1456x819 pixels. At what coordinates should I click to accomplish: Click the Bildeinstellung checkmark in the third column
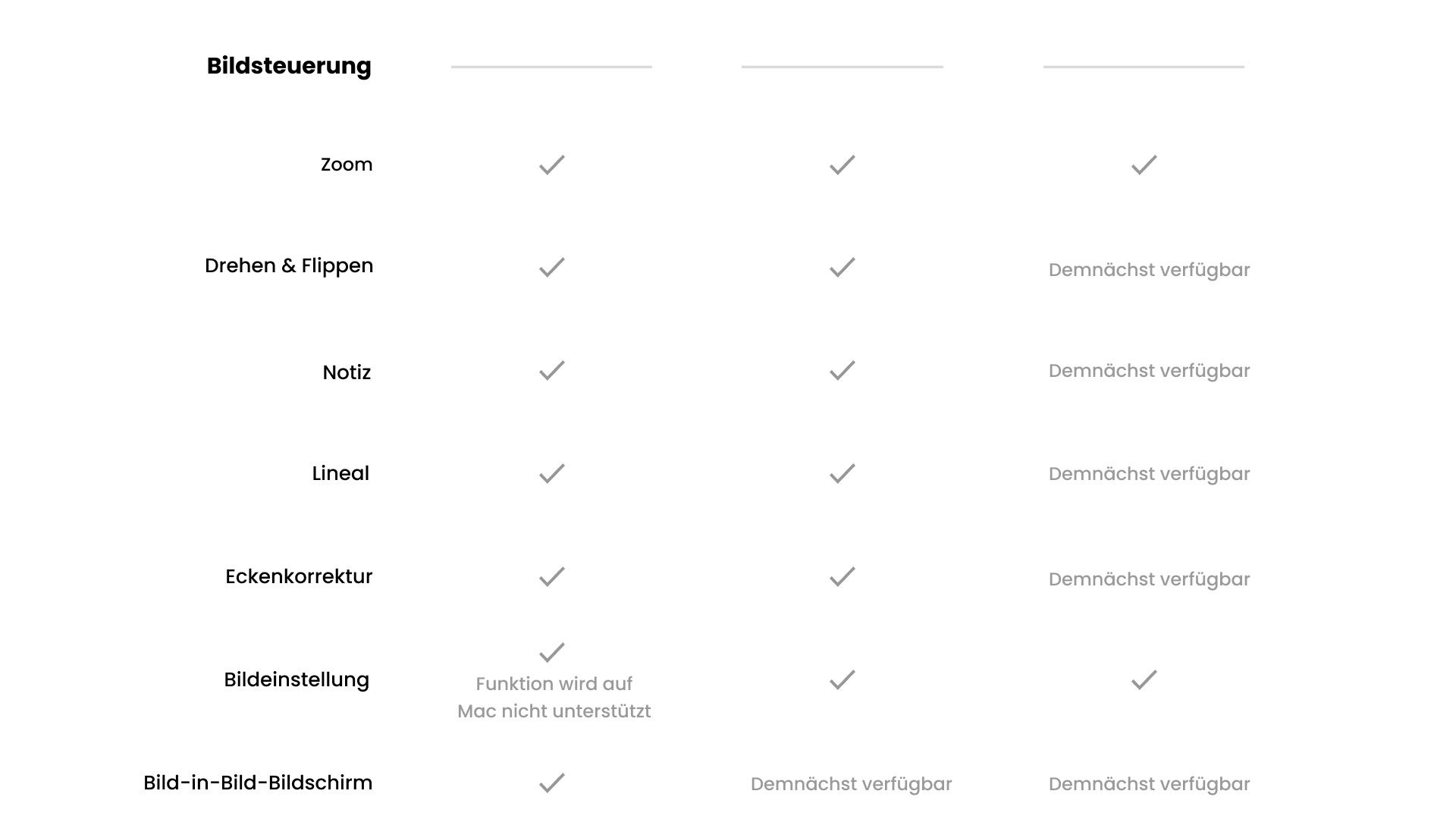point(1144,679)
